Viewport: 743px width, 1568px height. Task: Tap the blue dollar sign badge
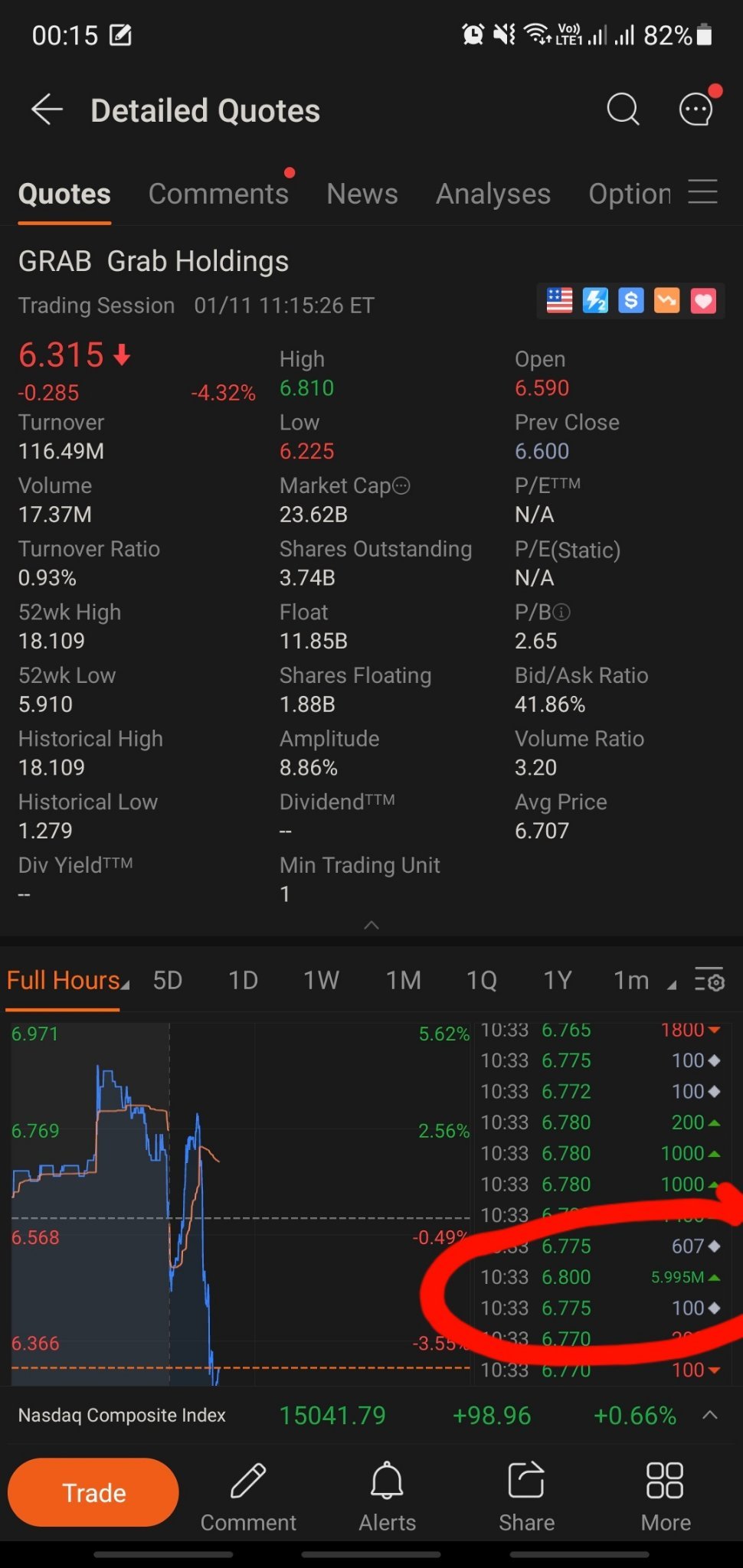click(631, 300)
